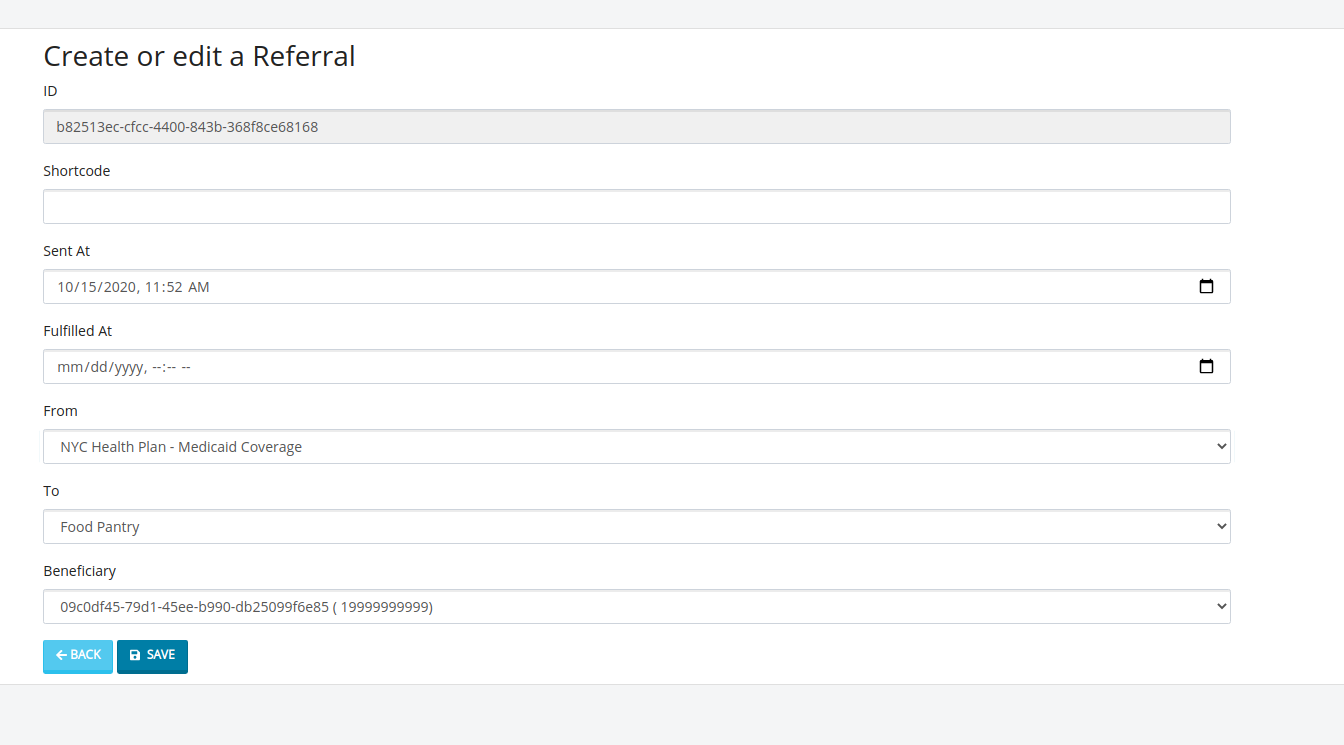1344x745 pixels.
Task: Click the AM indicator in Sent At
Action: point(200,286)
